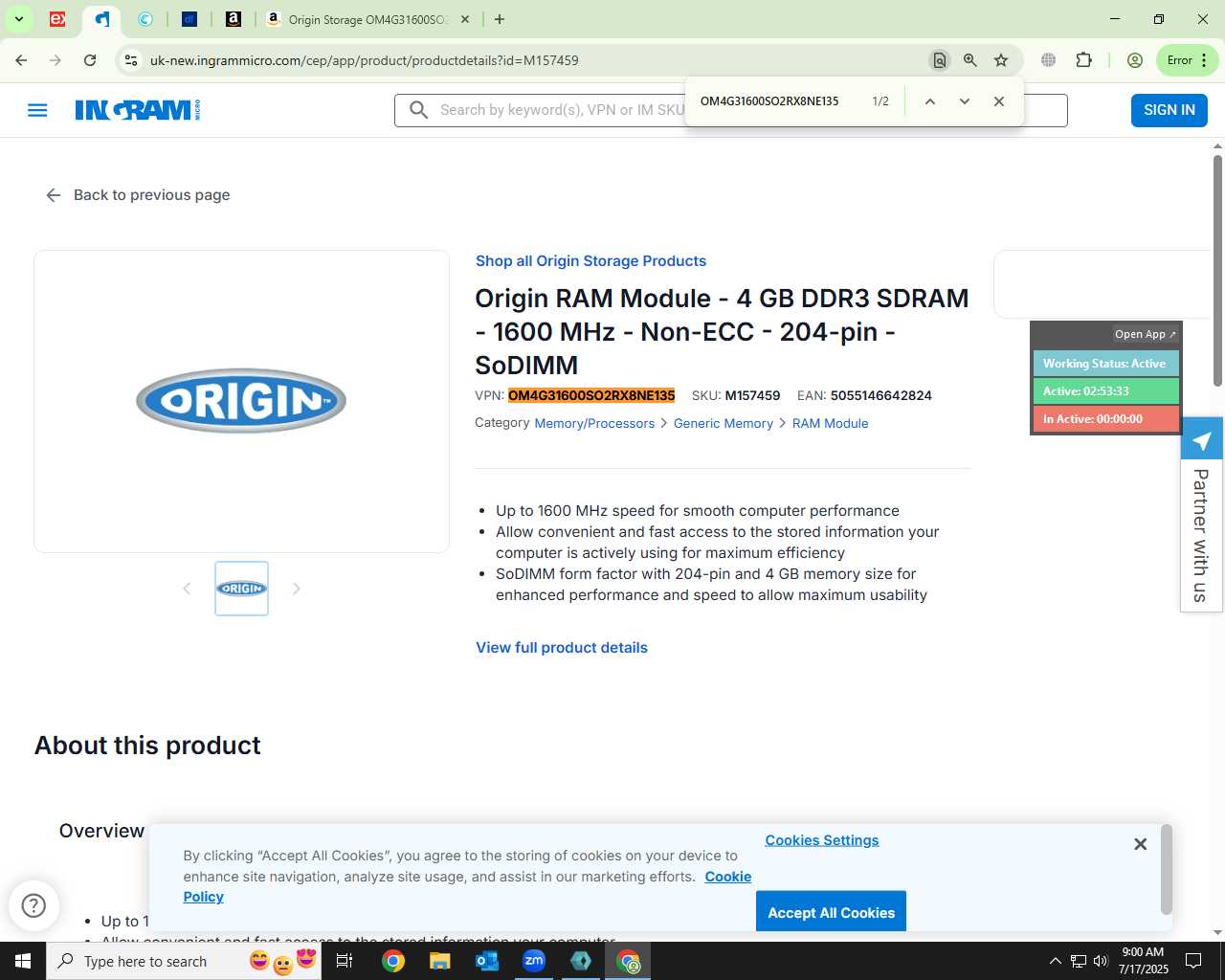Reload the current page
The image size is (1225, 980).
(x=90, y=60)
